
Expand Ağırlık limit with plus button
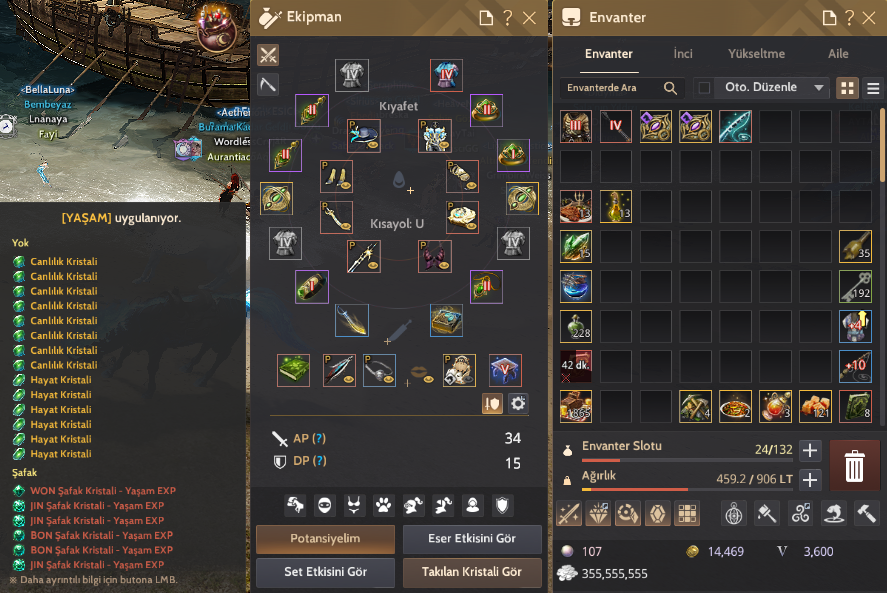[810, 480]
